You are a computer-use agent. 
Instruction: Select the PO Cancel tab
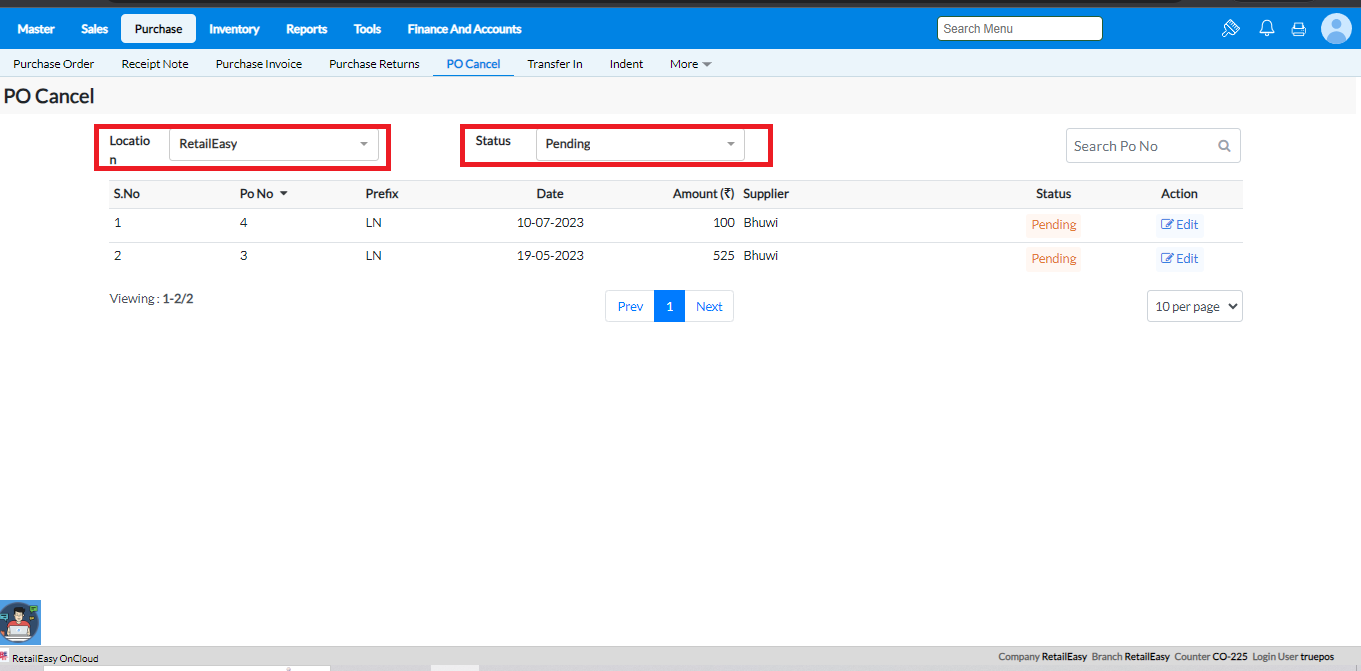click(473, 64)
